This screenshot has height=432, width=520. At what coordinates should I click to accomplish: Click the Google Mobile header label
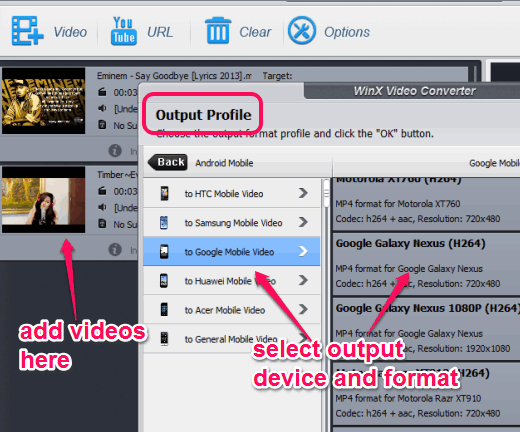point(494,163)
